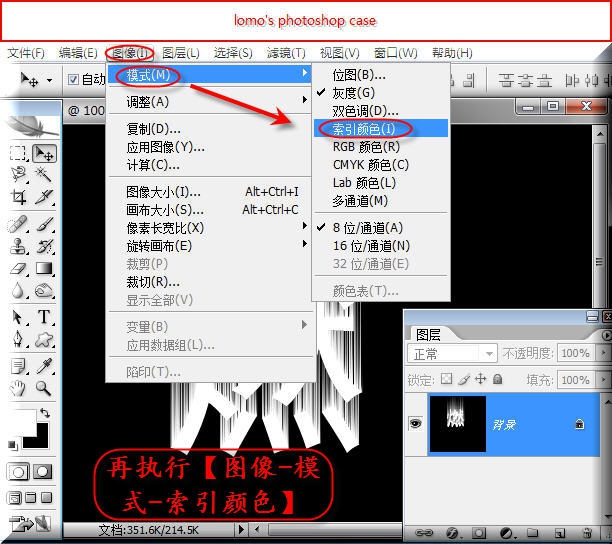Reset default colors small icon
The image size is (612, 544).
[12, 445]
